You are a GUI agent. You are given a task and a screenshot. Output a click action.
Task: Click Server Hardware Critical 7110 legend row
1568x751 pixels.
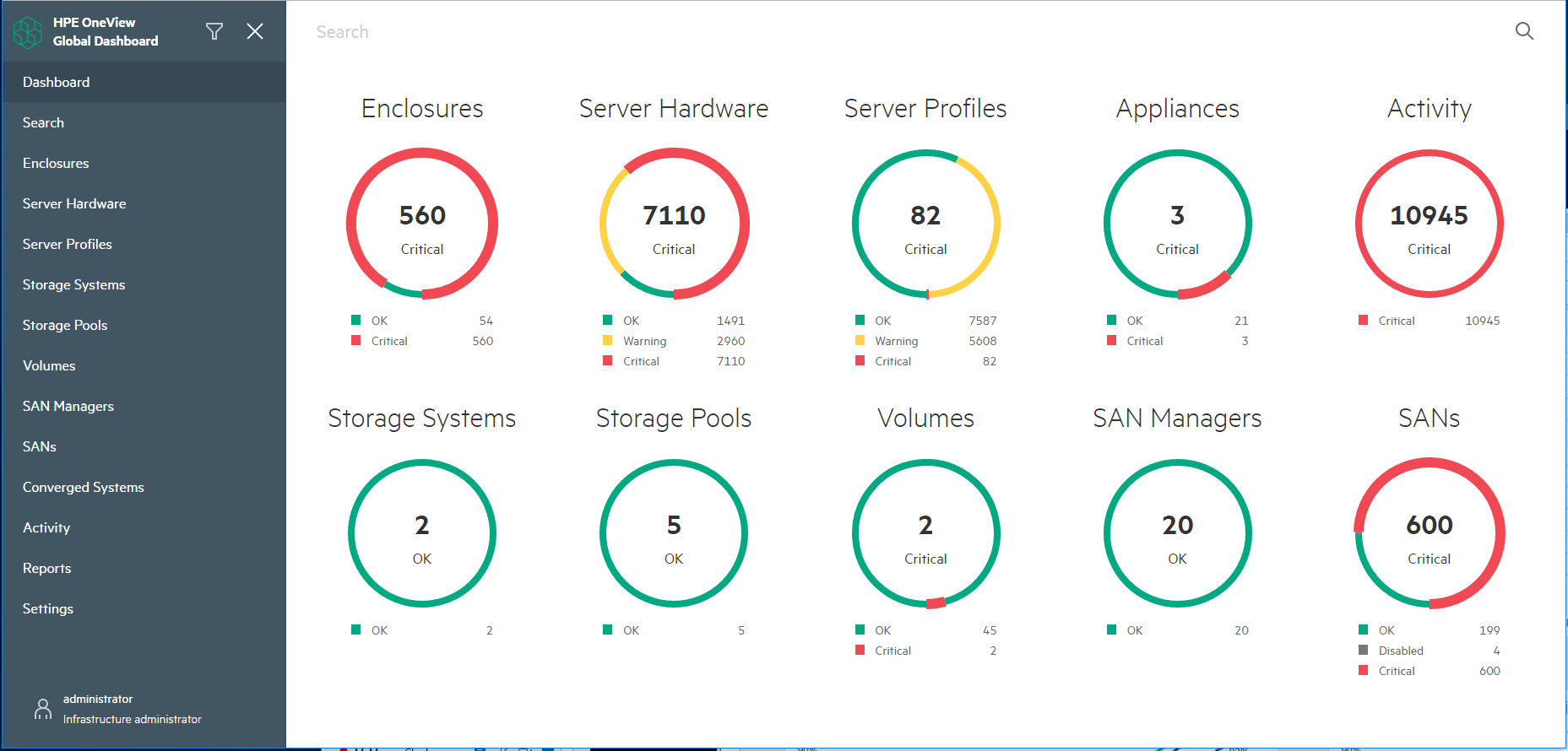click(x=674, y=361)
